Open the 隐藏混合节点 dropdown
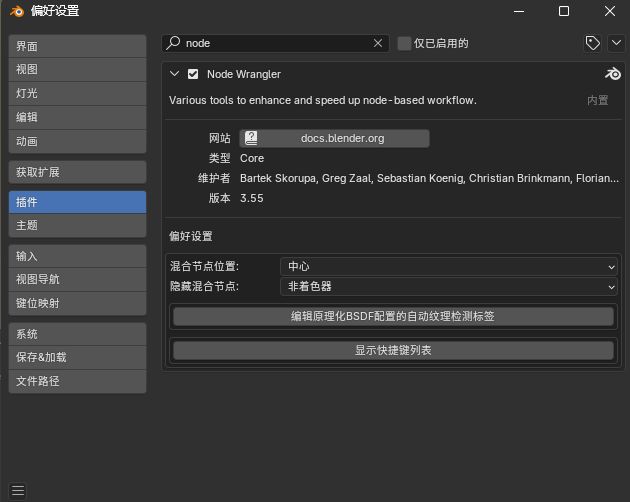 click(x=448, y=286)
